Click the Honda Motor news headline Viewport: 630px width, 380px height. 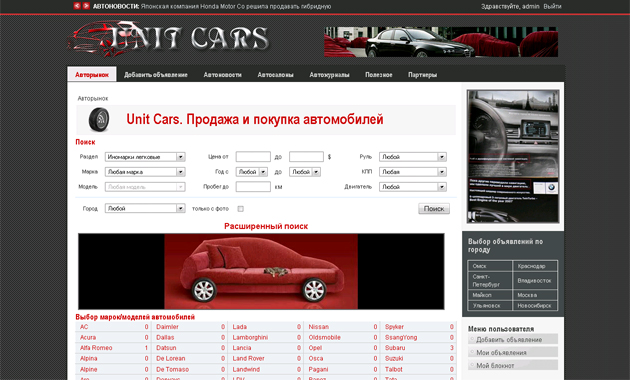236,6
